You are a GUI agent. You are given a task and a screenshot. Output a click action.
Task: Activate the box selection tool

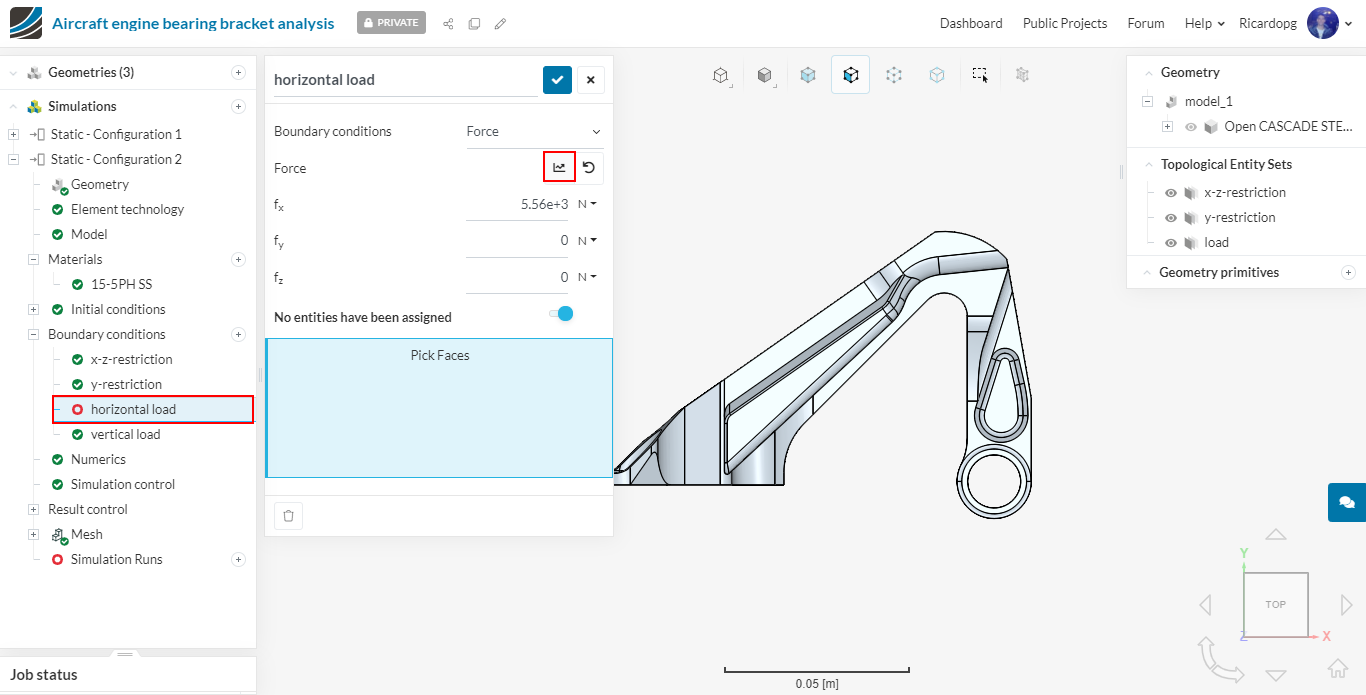980,75
